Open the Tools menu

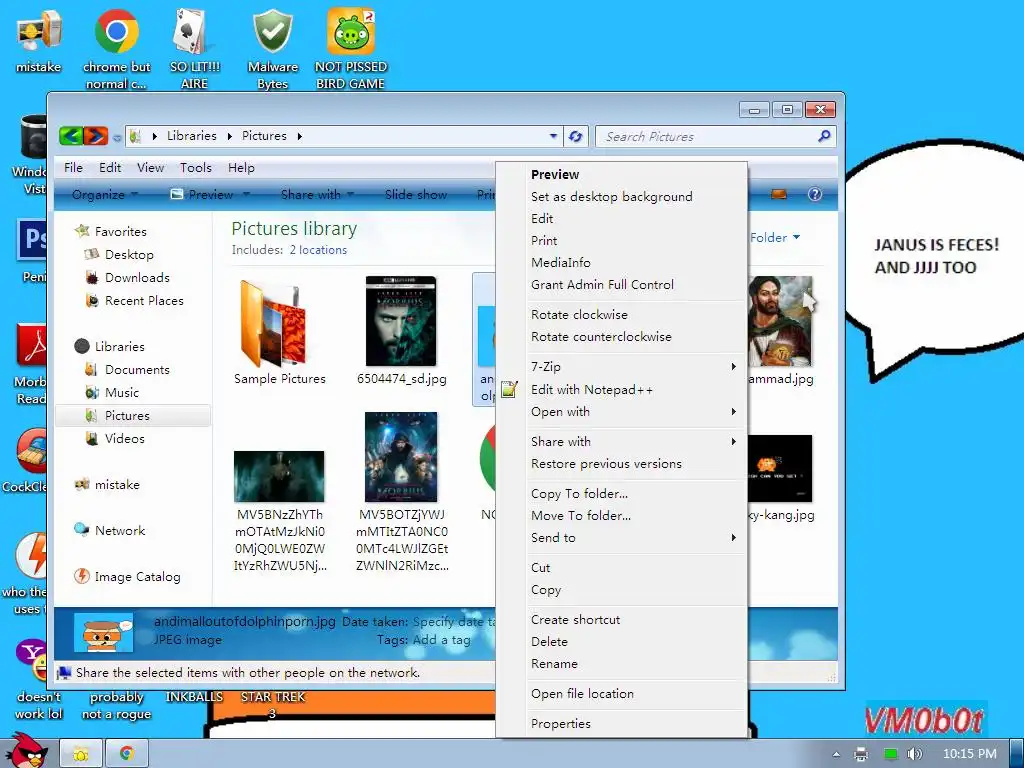195,167
